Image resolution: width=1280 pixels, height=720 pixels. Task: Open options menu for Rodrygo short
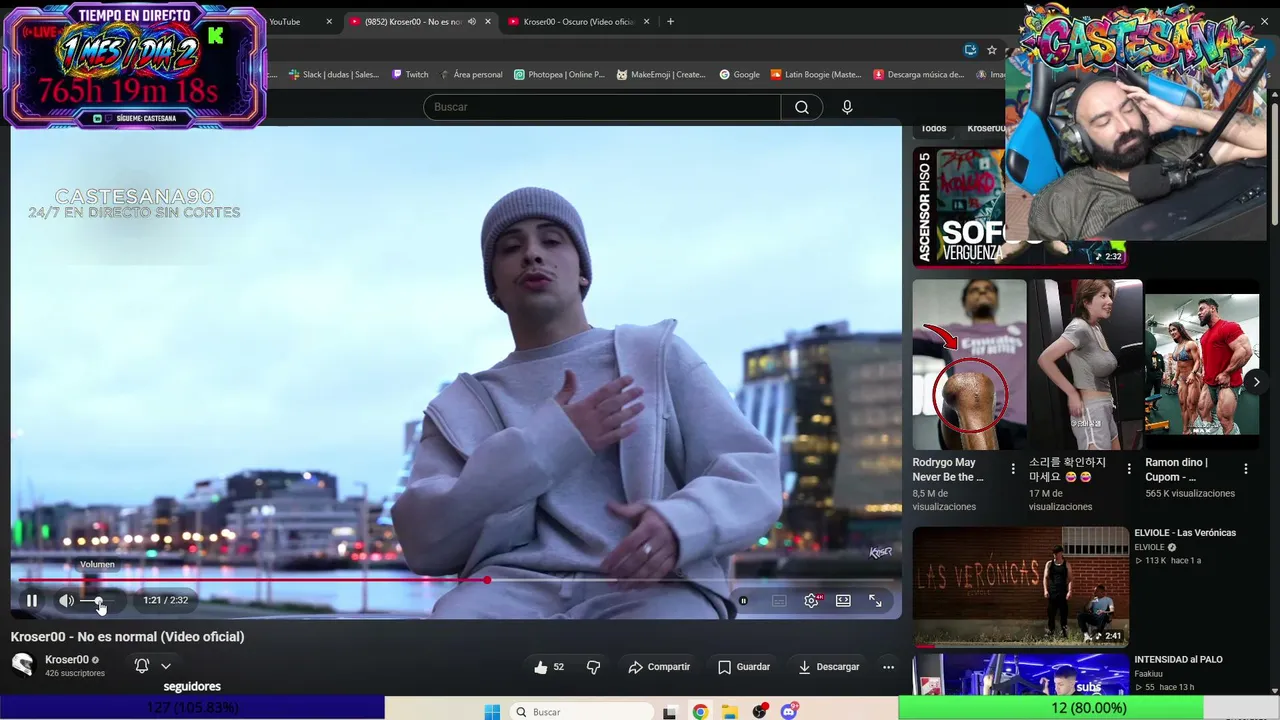pos(1013,468)
